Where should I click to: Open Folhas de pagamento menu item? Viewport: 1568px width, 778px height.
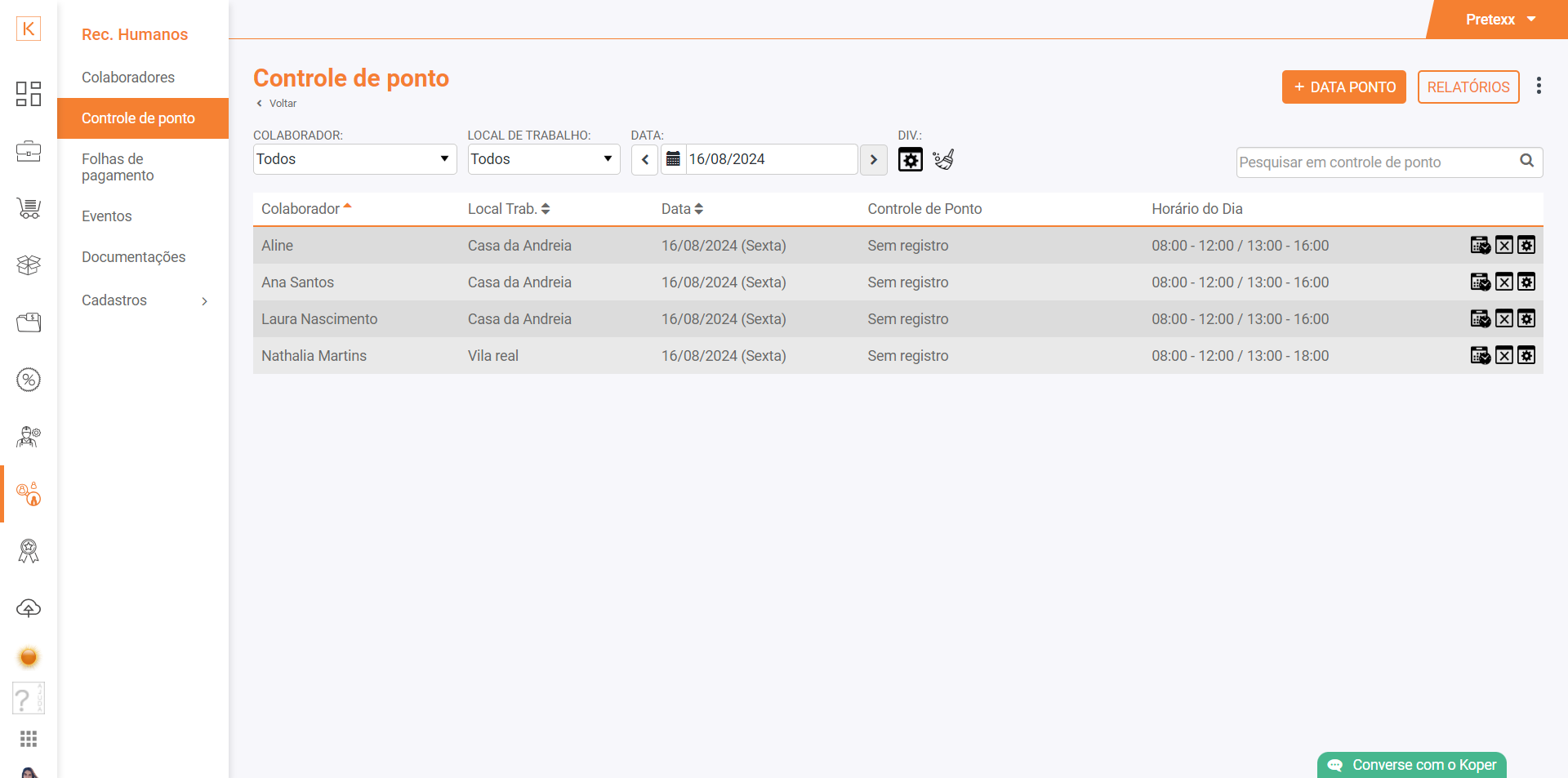pos(118,167)
